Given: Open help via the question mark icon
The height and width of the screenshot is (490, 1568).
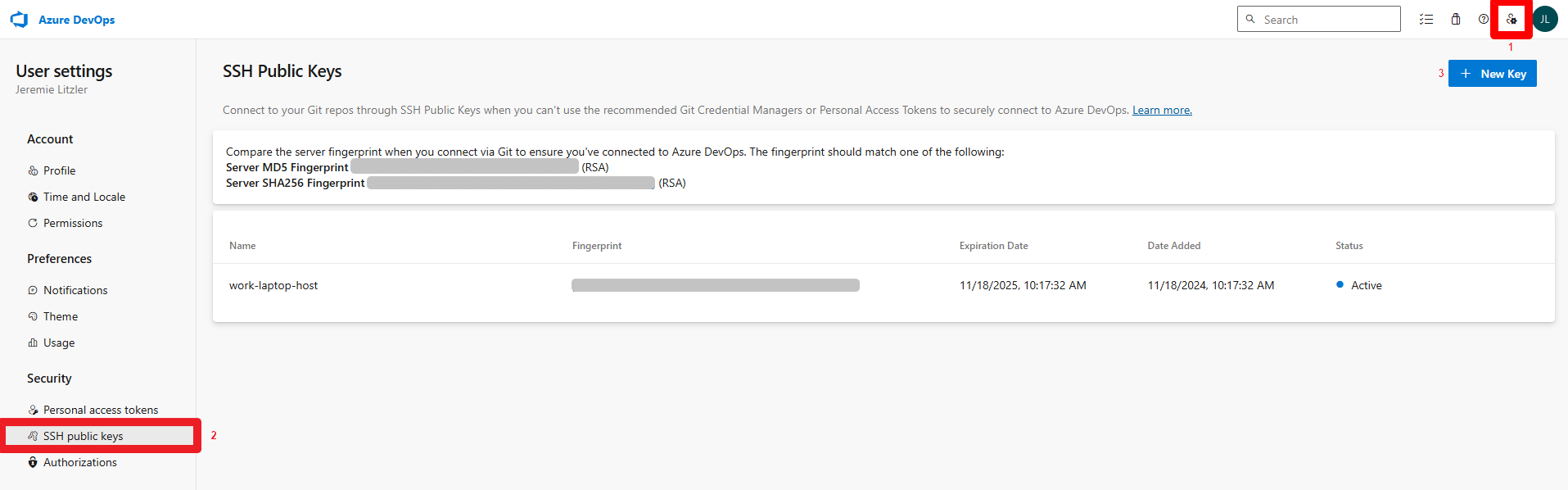Looking at the screenshot, I should point(1483,19).
